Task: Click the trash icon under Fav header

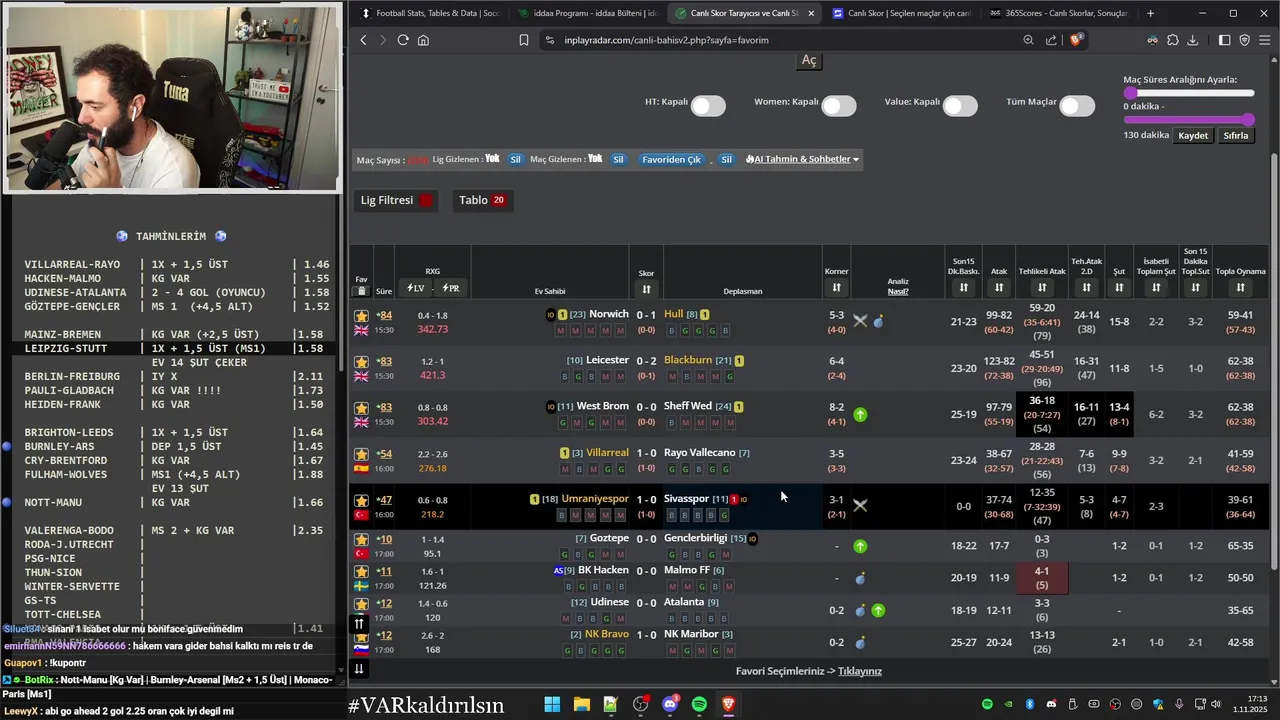Action: tap(361, 291)
